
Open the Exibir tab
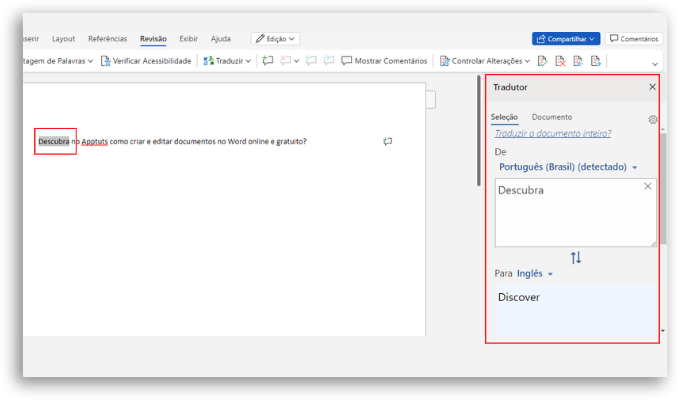[188, 39]
